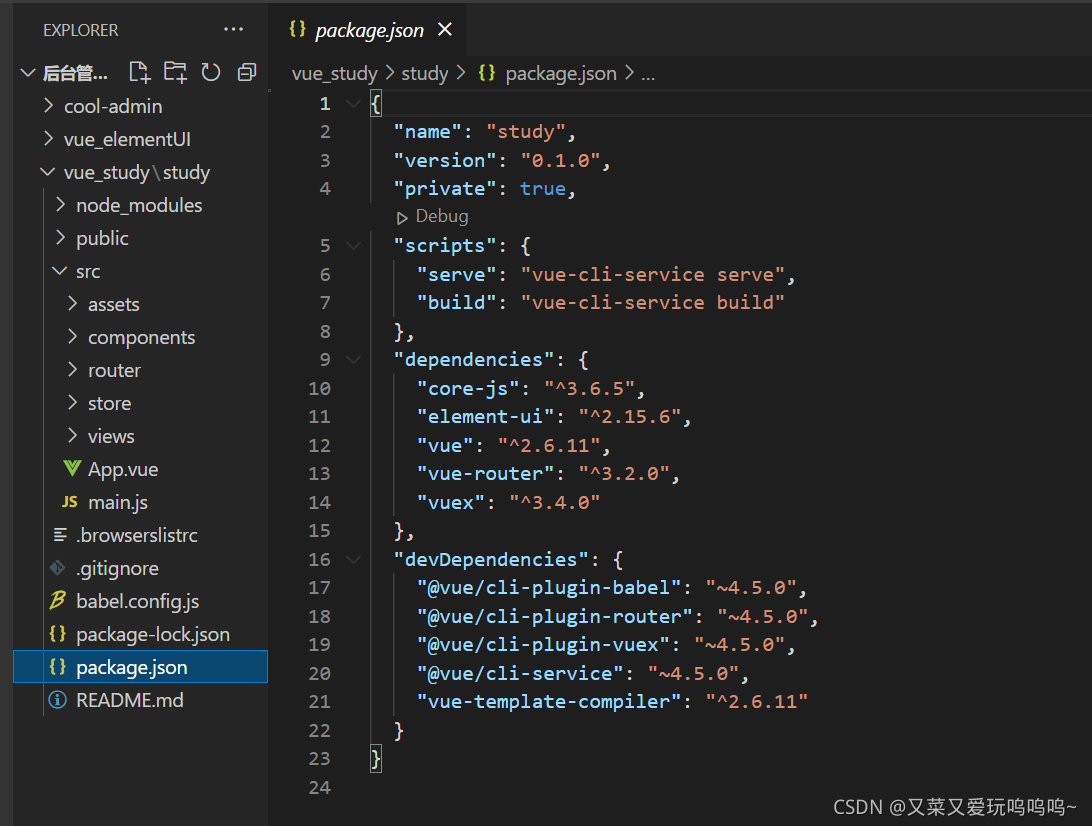Click the info icon beside README.md
This screenshot has height=826, width=1092.
pyautogui.click(x=58, y=700)
